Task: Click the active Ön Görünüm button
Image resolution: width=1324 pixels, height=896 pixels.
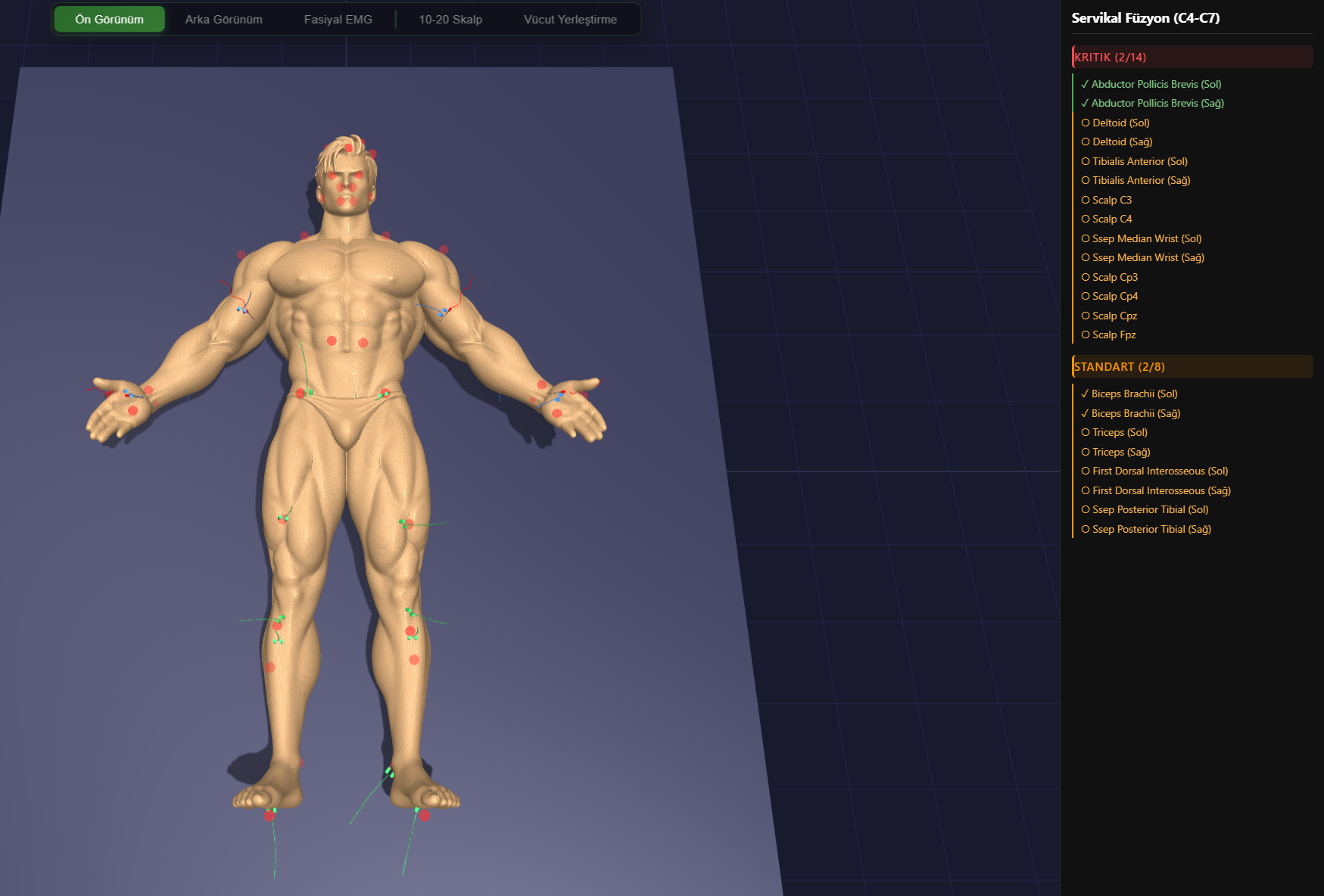Action: [109, 20]
